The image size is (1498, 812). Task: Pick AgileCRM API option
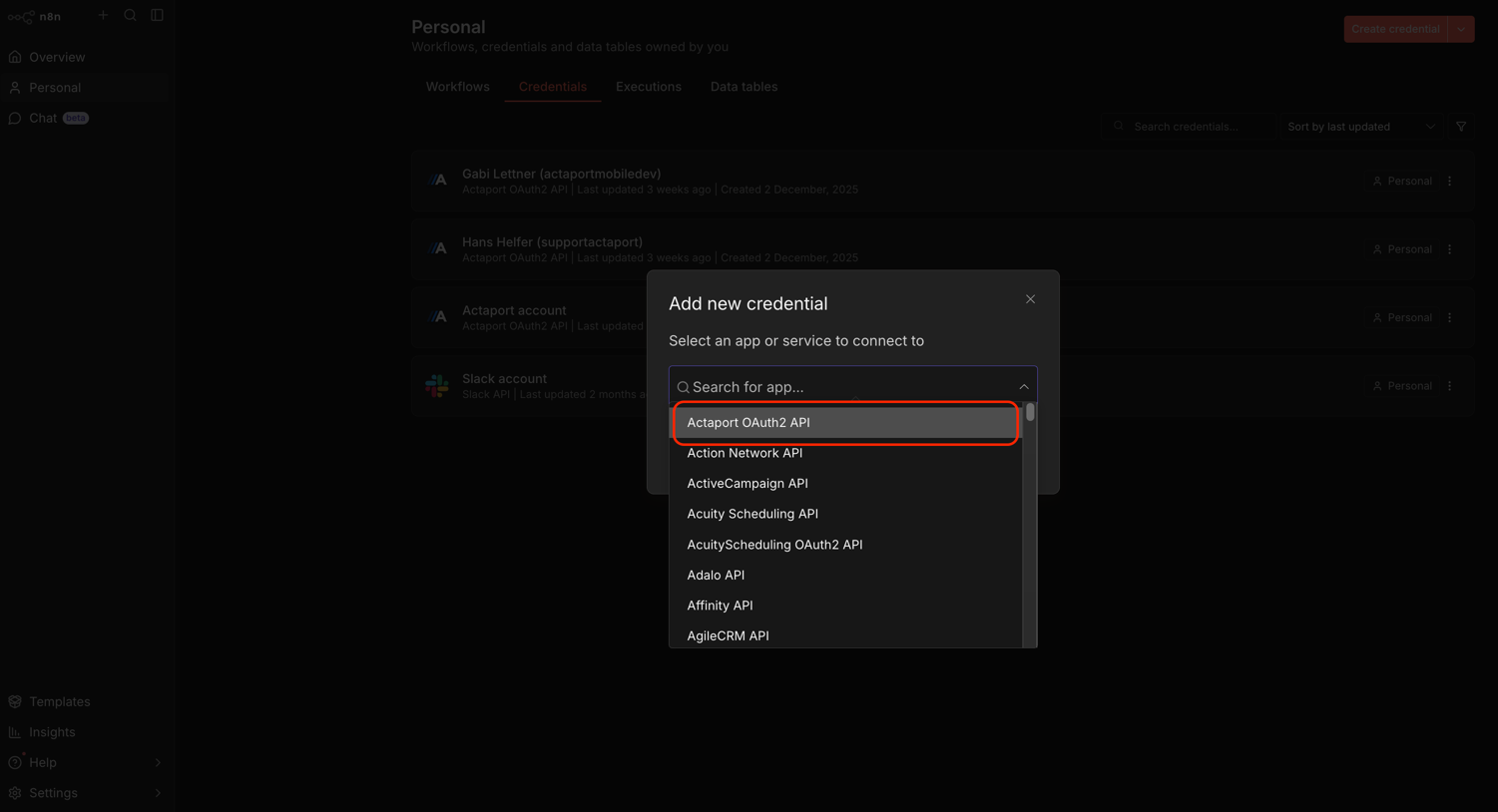coord(845,635)
